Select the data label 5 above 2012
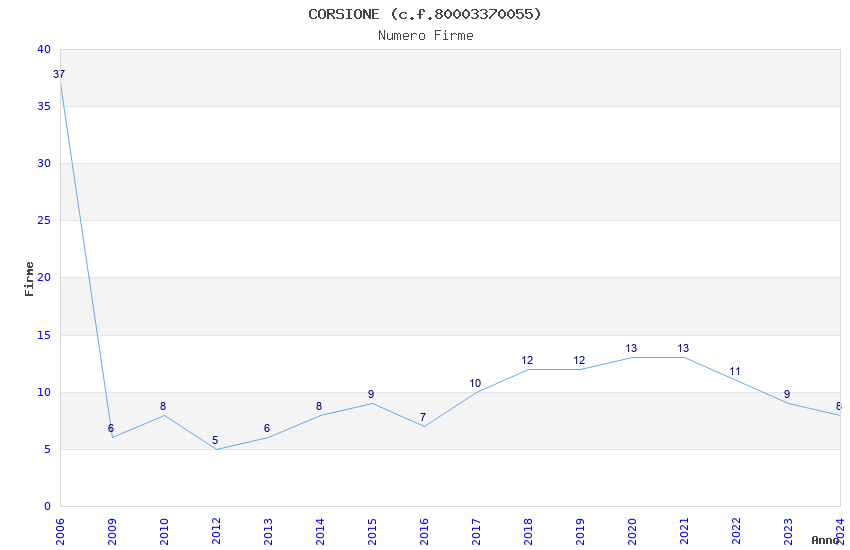This screenshot has width=850, height=550. (x=215, y=440)
